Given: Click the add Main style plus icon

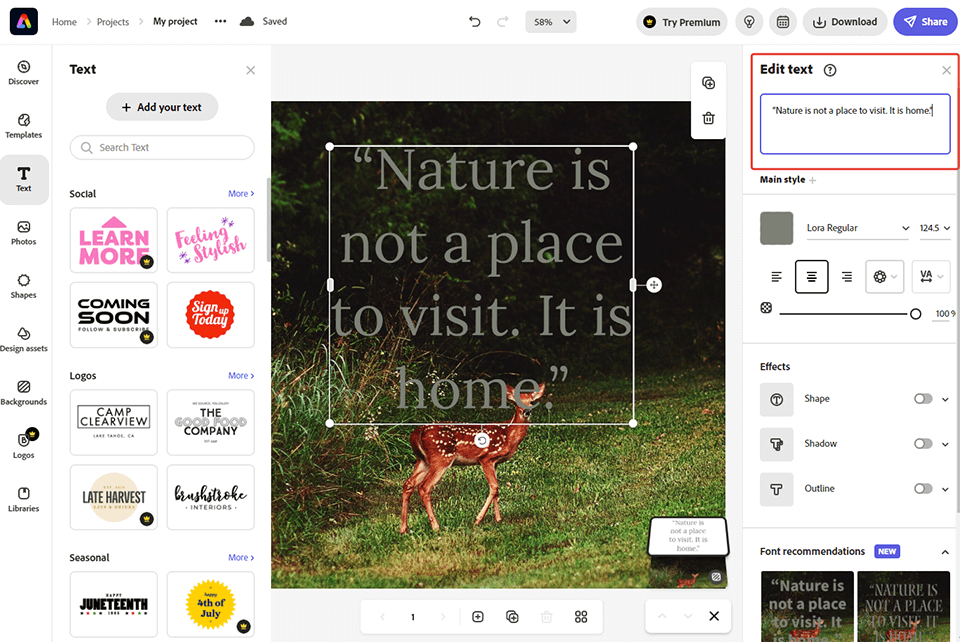Looking at the screenshot, I should [x=812, y=180].
